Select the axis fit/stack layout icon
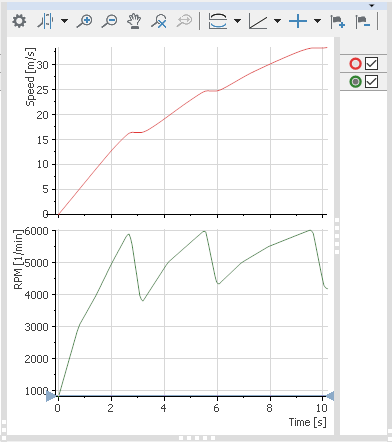Viewport: 392px width, 442px height. point(218,21)
